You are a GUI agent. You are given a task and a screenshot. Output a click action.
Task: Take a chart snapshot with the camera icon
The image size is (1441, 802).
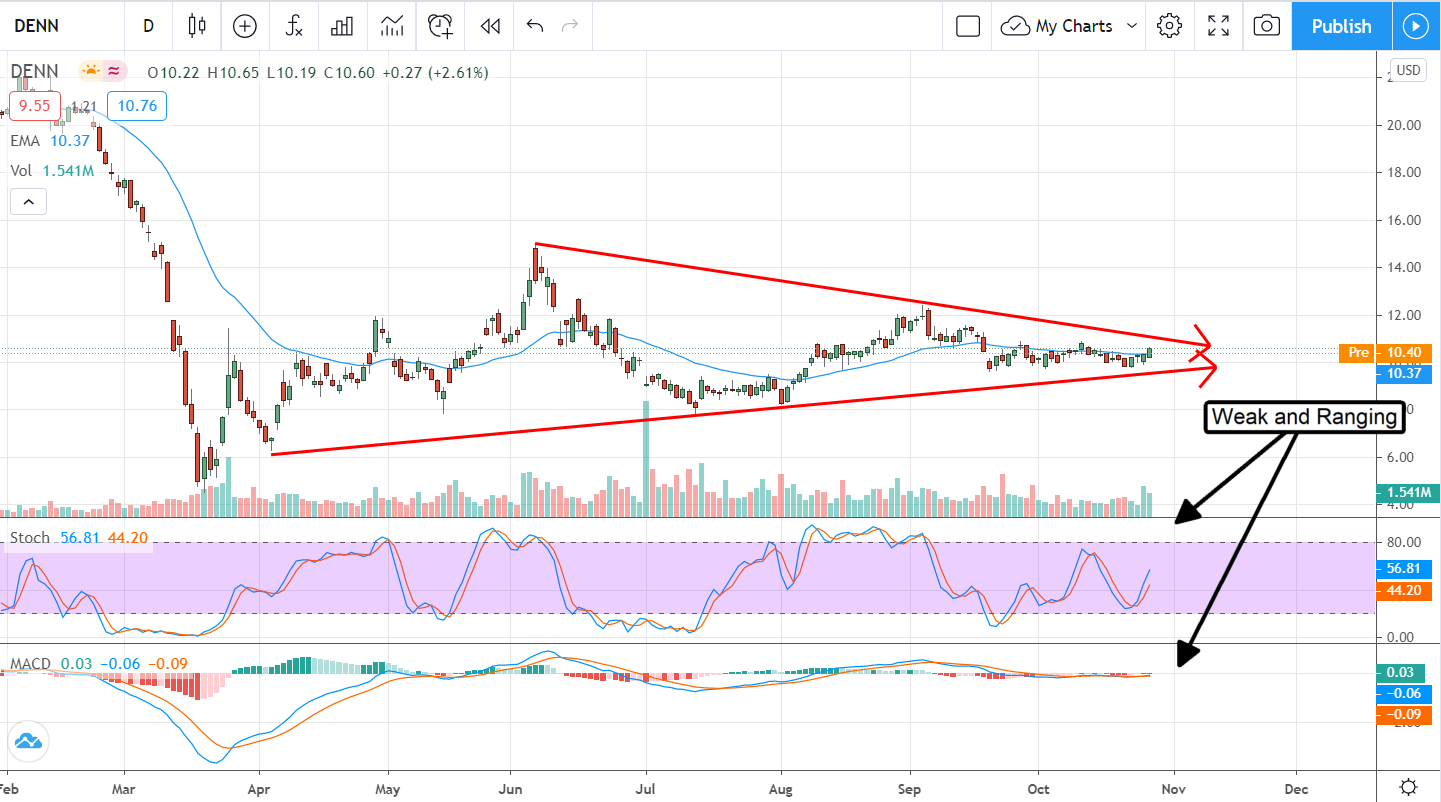tap(1267, 26)
